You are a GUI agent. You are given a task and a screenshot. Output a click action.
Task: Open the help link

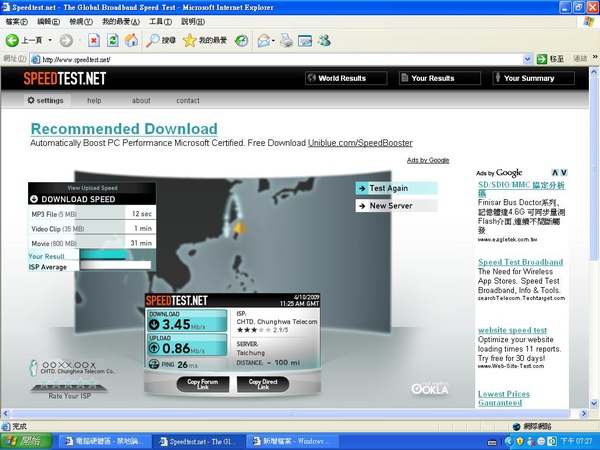[94, 100]
